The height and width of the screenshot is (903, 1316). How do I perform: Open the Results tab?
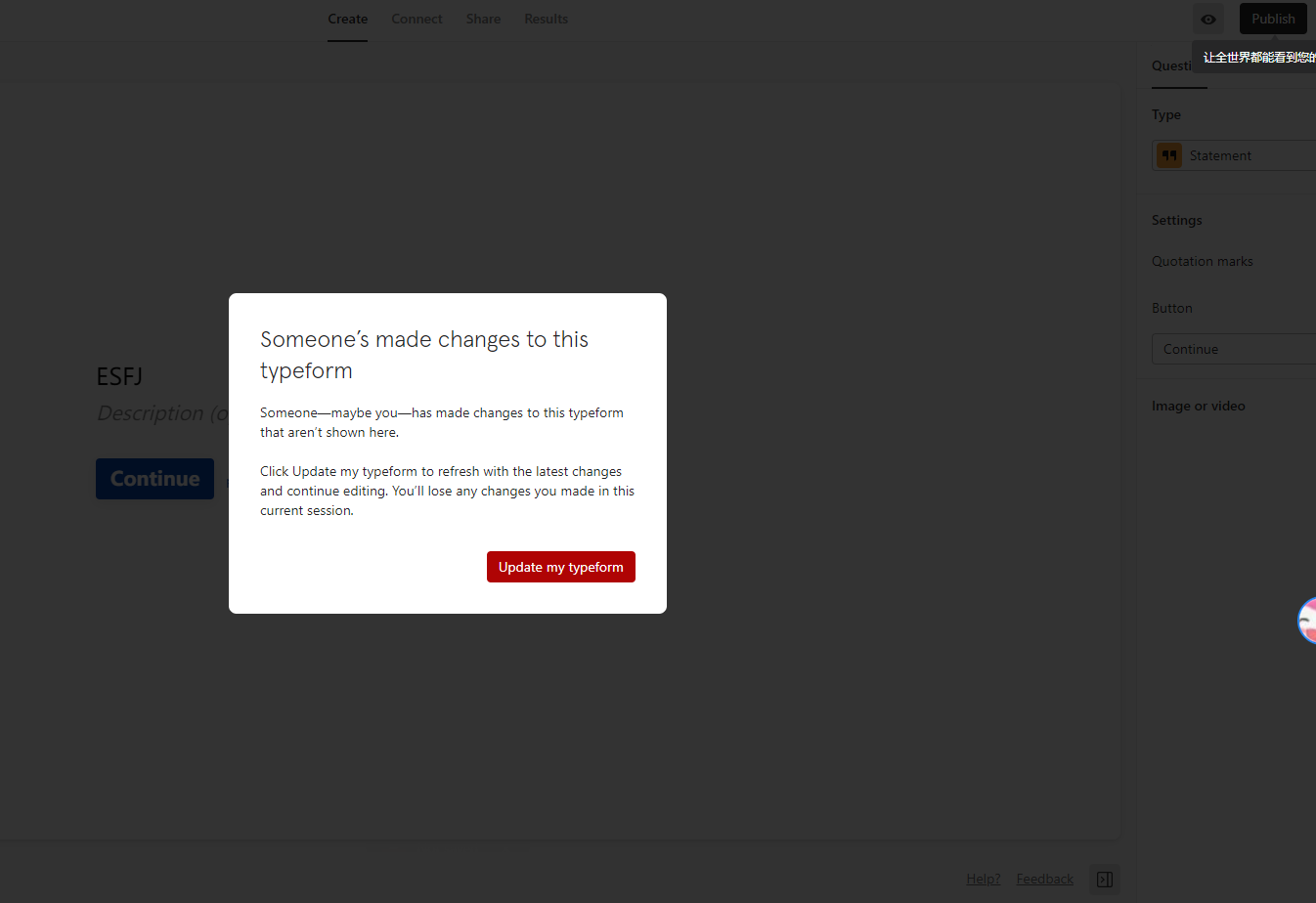[546, 19]
